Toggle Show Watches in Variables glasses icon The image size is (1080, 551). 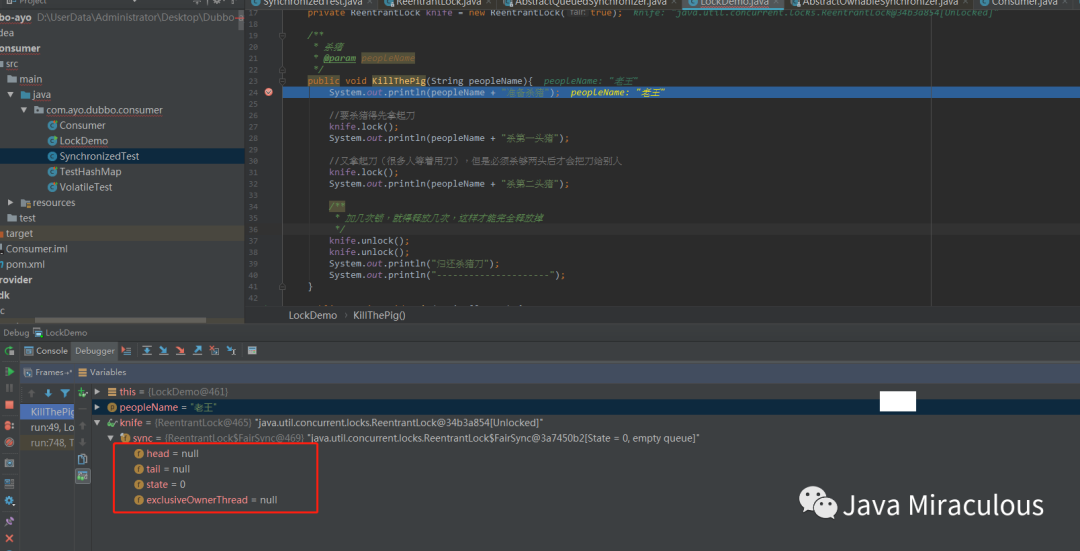pyautogui.click(x=83, y=476)
